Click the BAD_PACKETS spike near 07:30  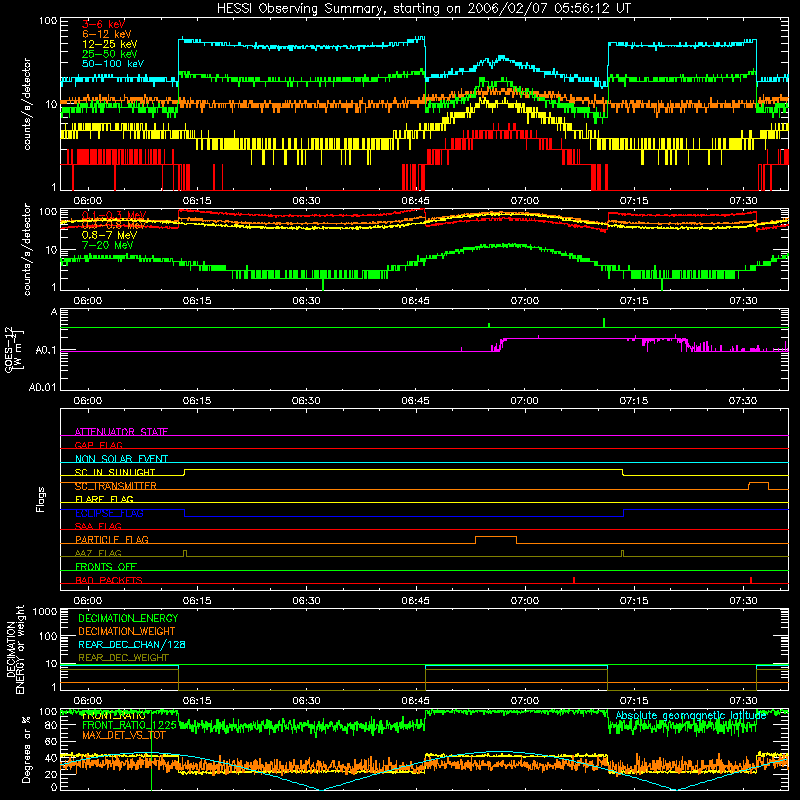click(x=751, y=580)
